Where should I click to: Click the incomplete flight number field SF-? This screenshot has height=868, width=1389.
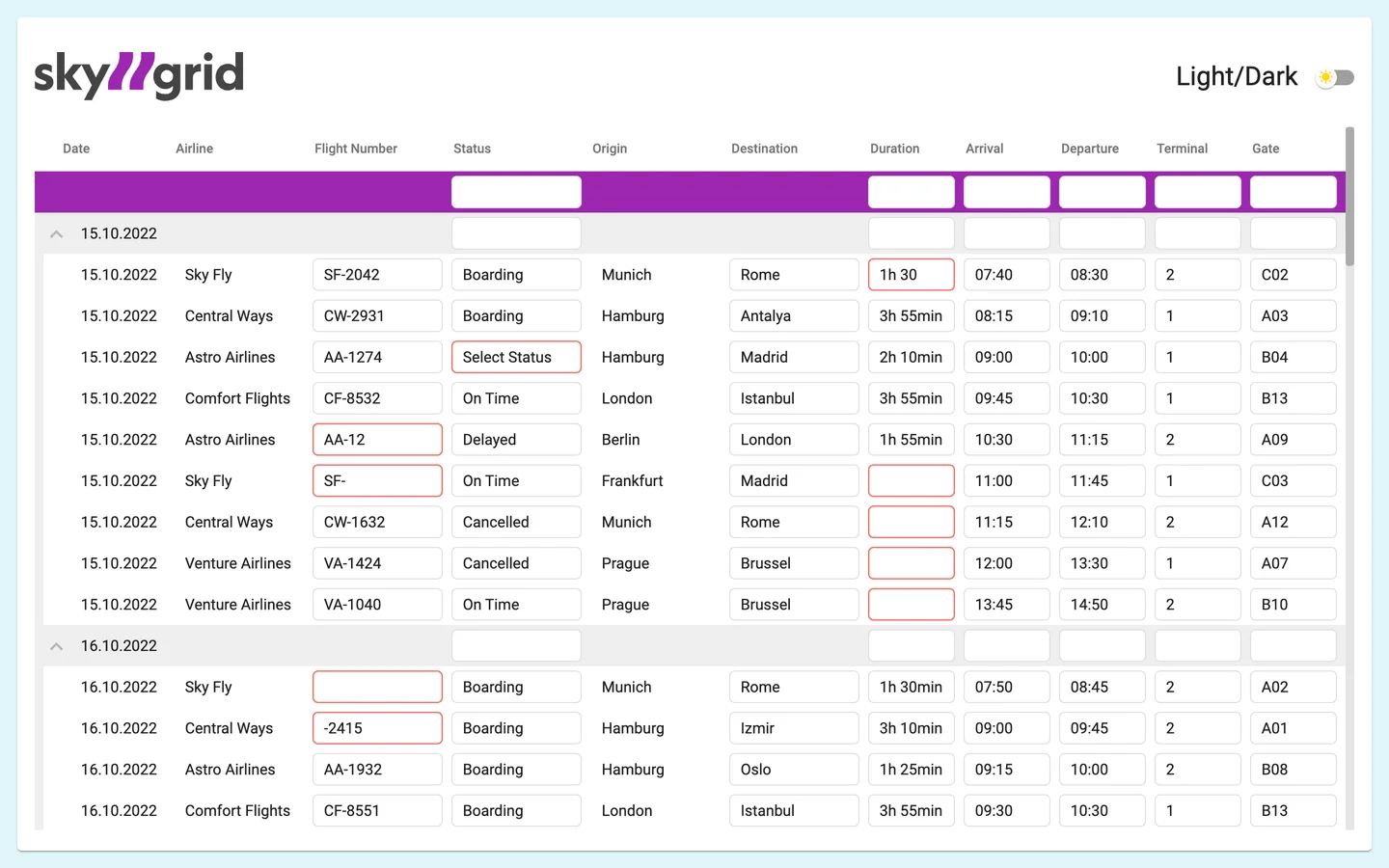click(377, 481)
